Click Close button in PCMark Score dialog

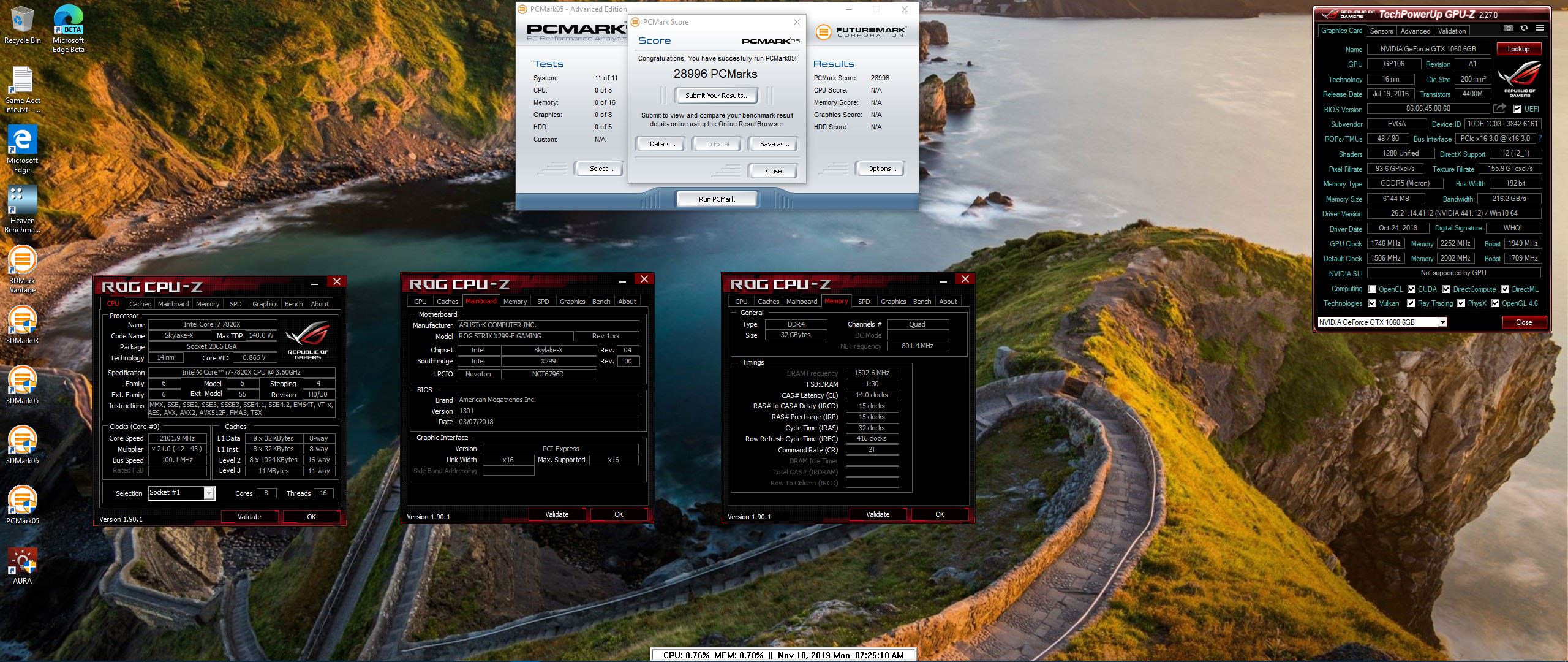[x=774, y=171]
